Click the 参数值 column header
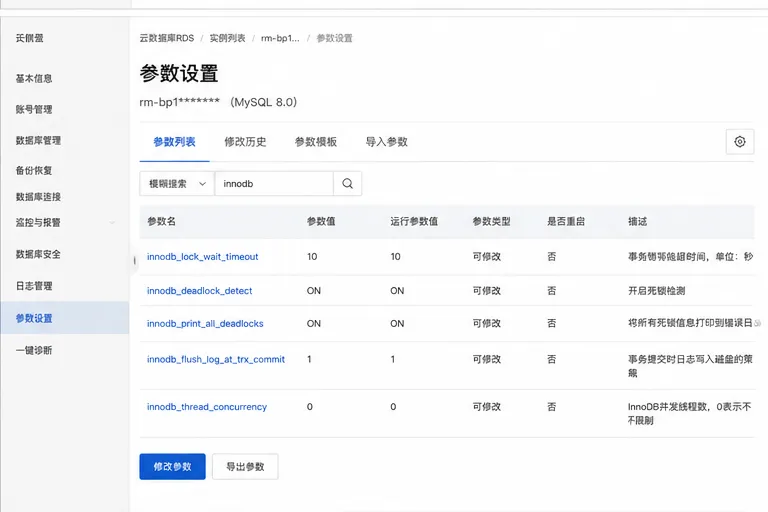 coord(321,221)
